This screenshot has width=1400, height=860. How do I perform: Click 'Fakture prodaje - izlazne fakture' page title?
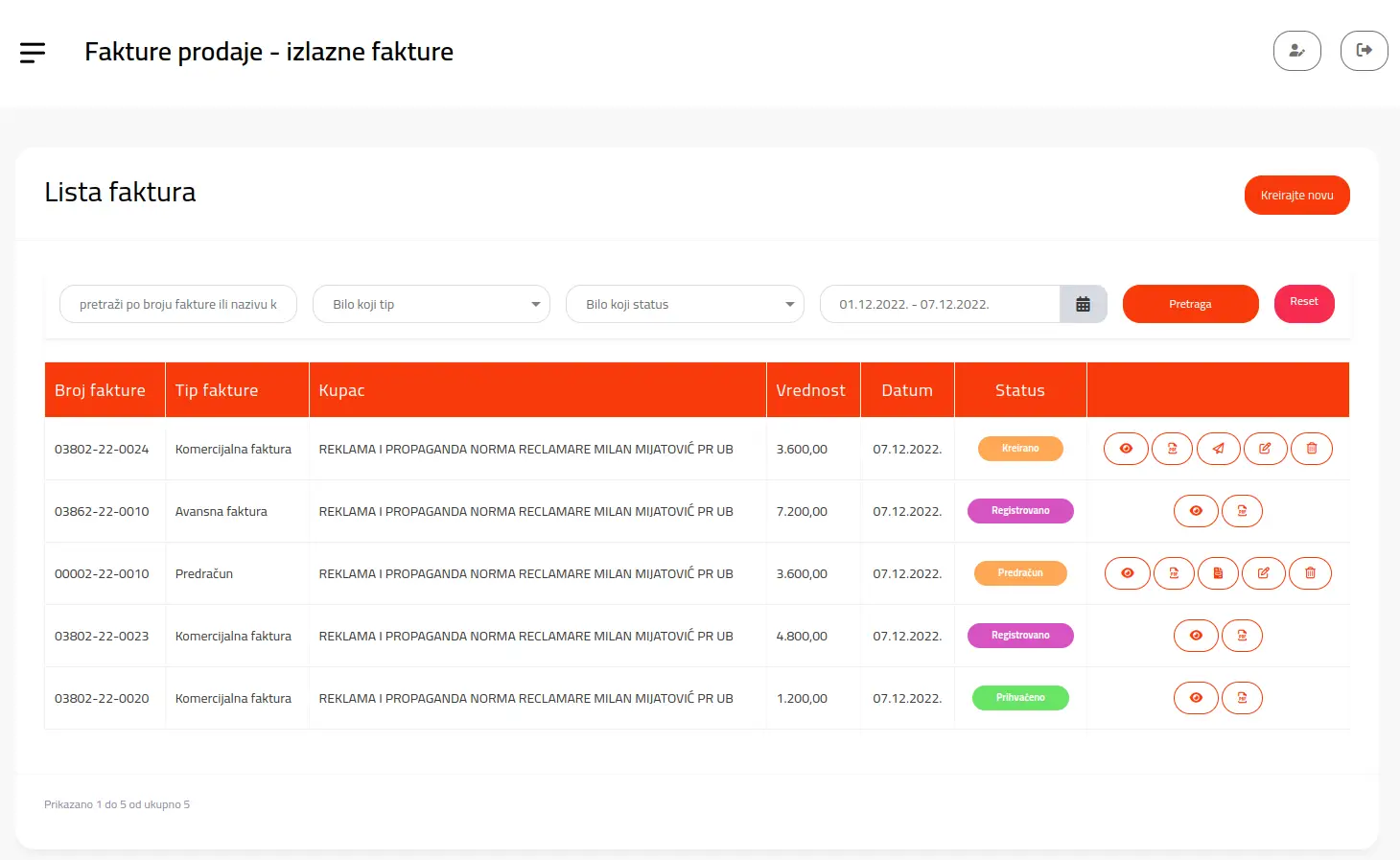pos(268,52)
